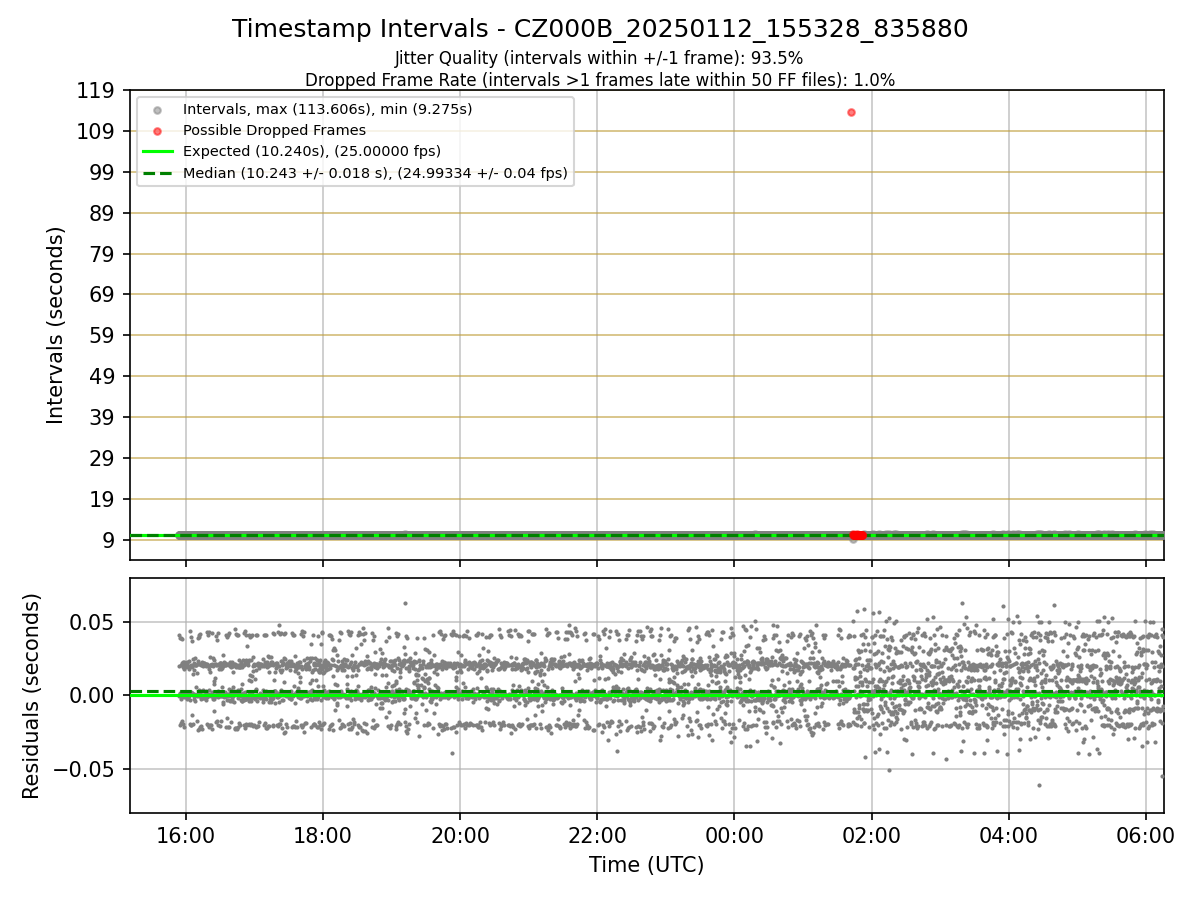Click the 99 y-axis tick label
The width and height of the screenshot is (1200, 900).
point(104,173)
